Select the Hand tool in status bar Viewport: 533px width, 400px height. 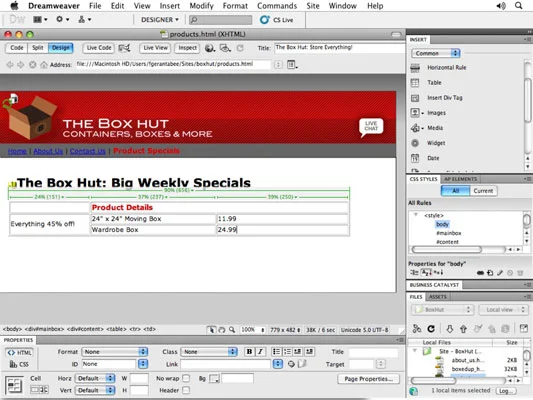tap(222, 330)
